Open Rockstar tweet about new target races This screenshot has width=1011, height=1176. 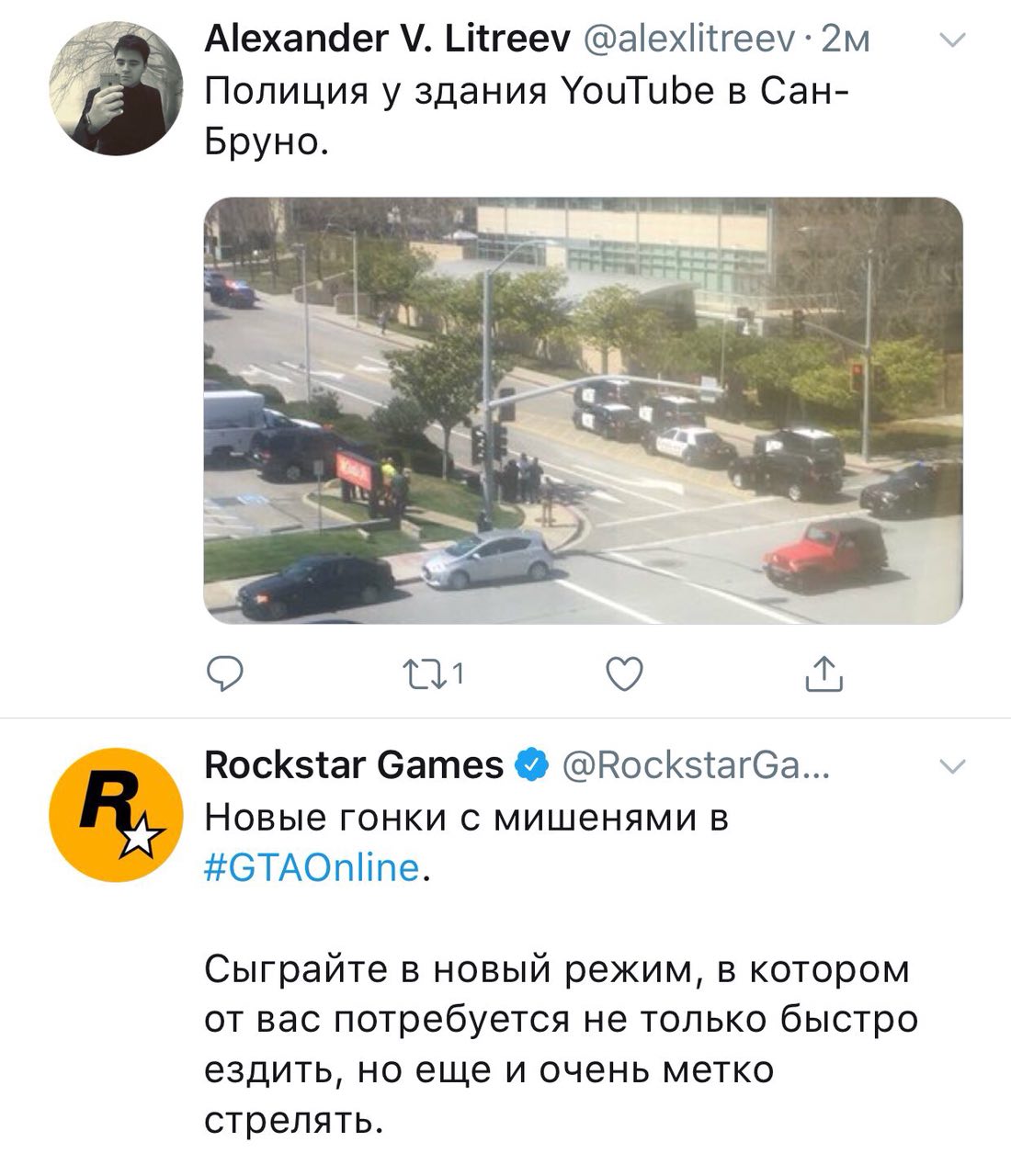point(466,842)
